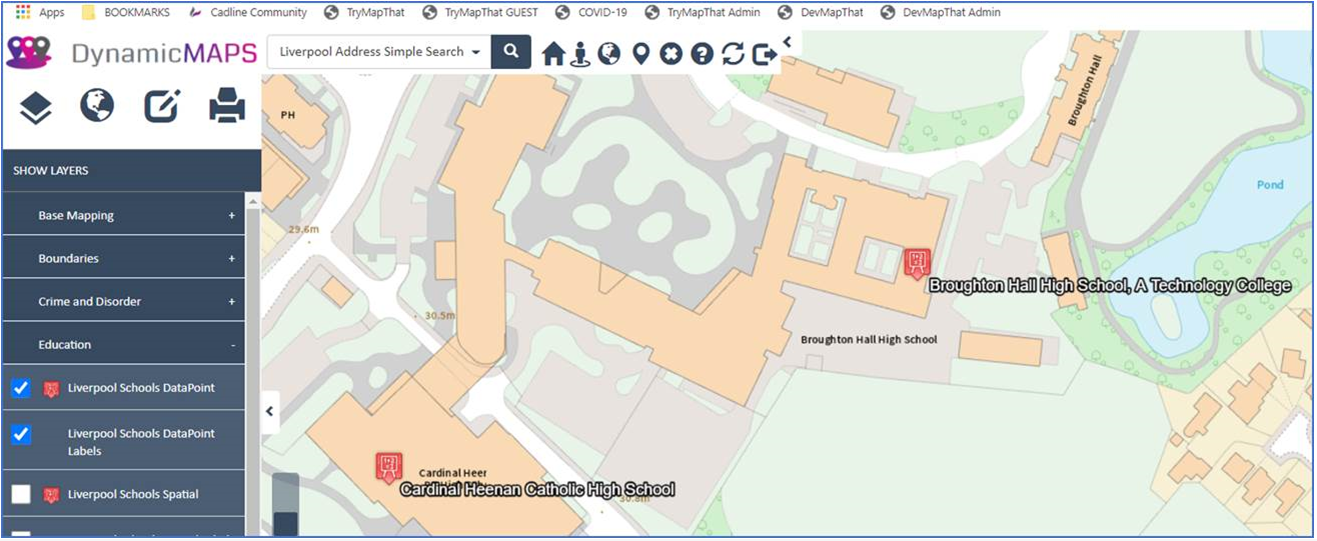Click Liverpool Schools Spatial legend icon

(51, 495)
